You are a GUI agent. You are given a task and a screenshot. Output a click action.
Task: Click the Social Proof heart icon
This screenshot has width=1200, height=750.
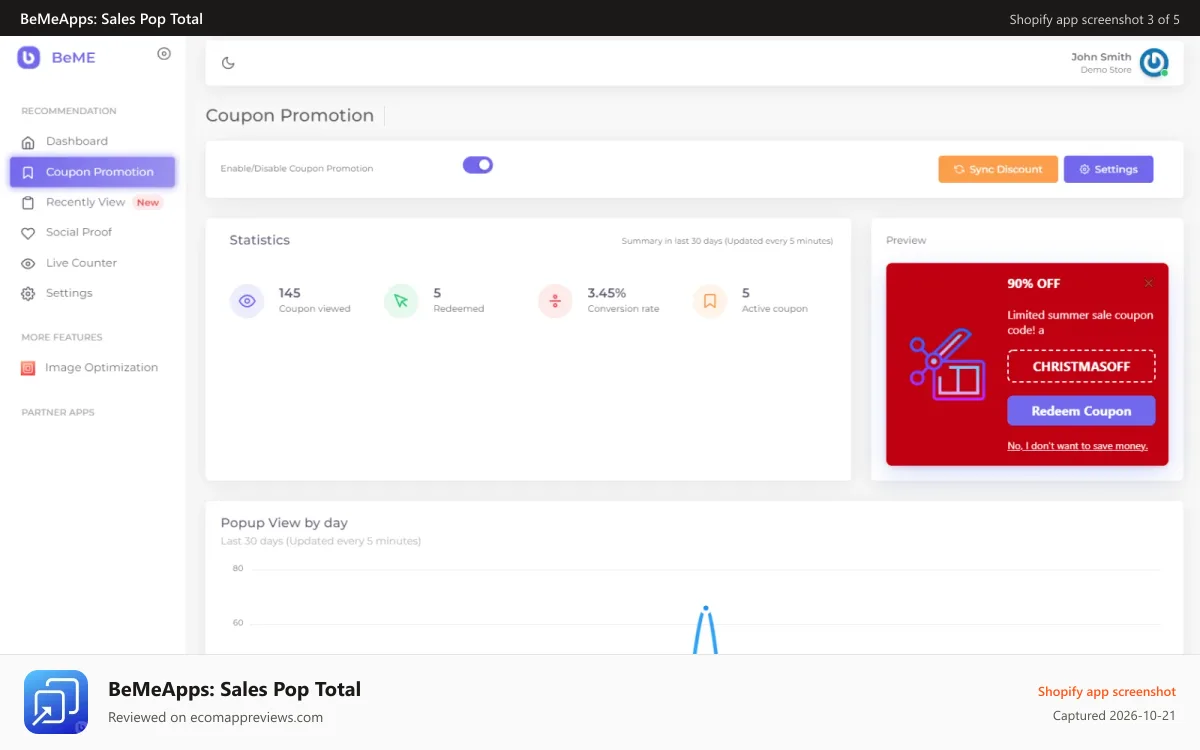coord(28,233)
